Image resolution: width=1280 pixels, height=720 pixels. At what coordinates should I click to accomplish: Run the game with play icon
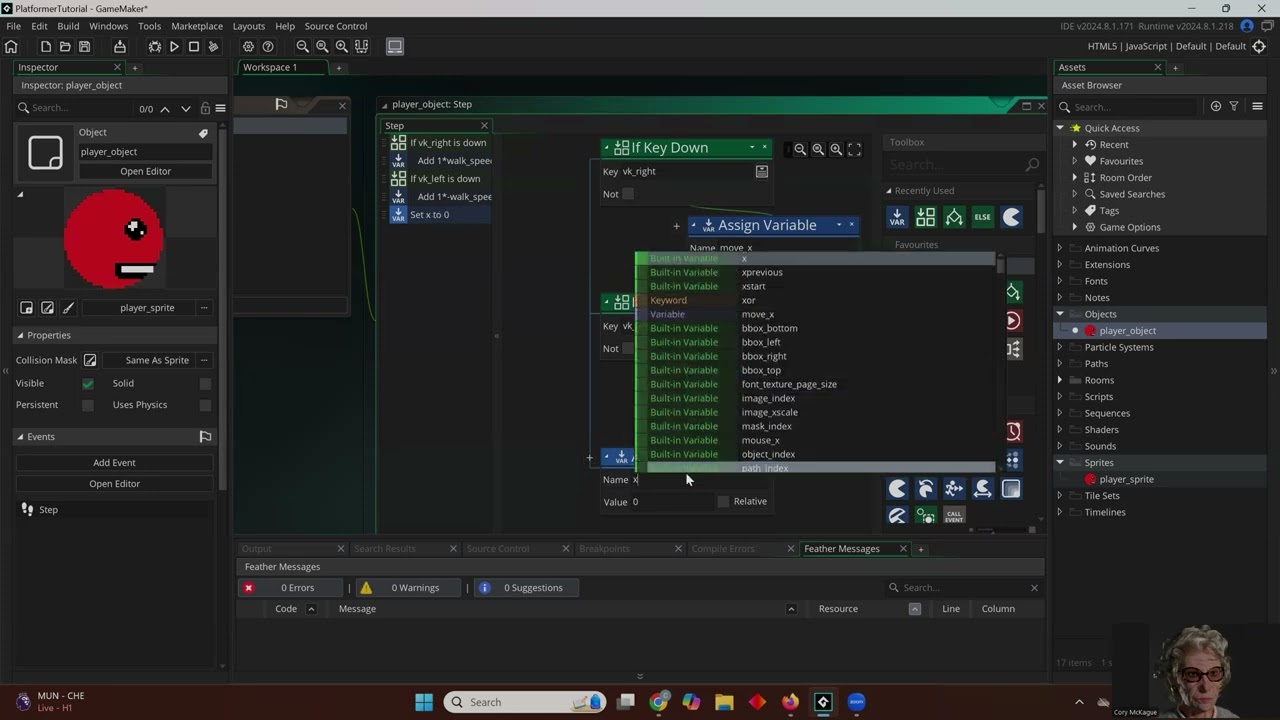coord(174,46)
